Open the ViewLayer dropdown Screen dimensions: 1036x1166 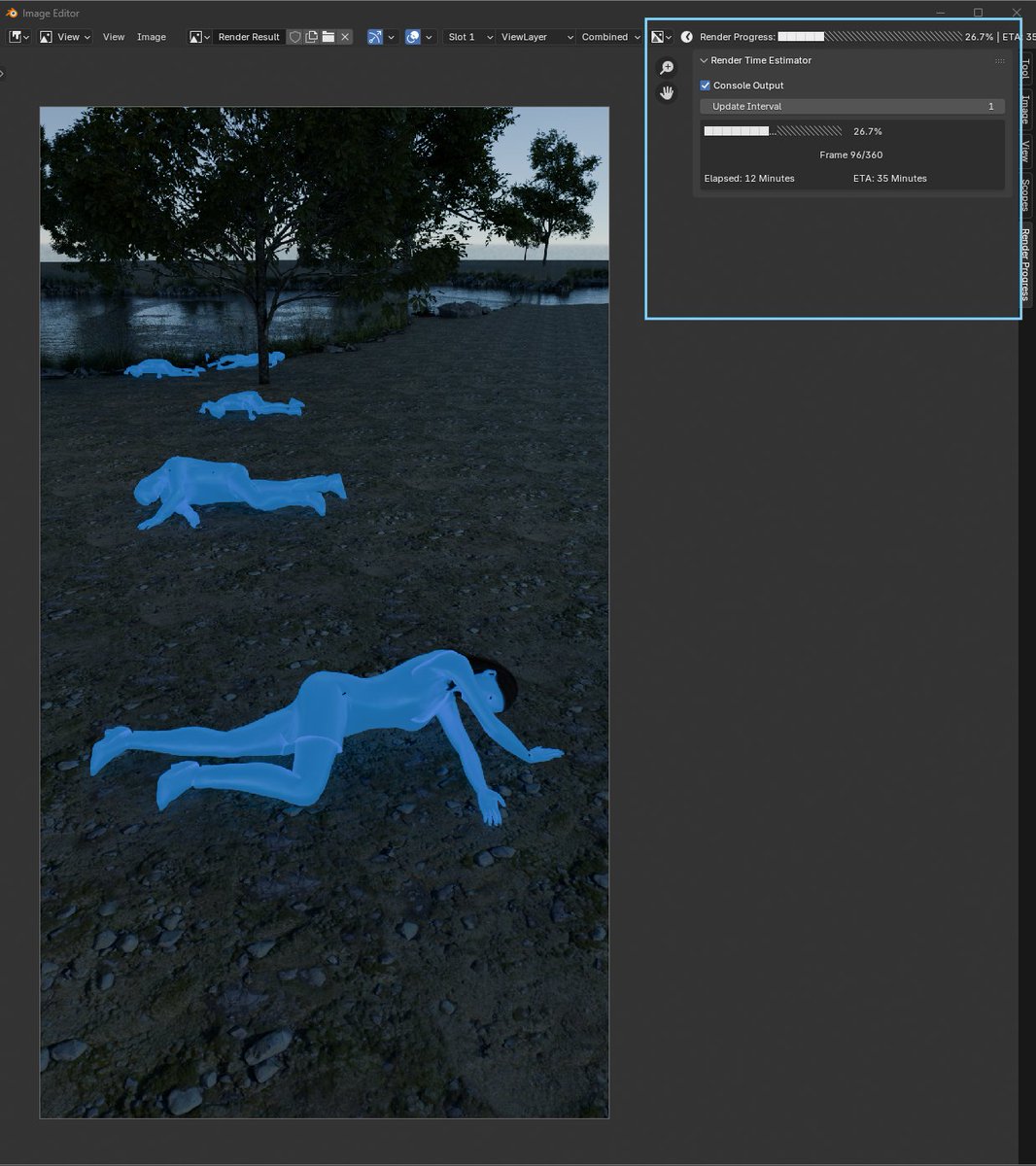tap(535, 37)
